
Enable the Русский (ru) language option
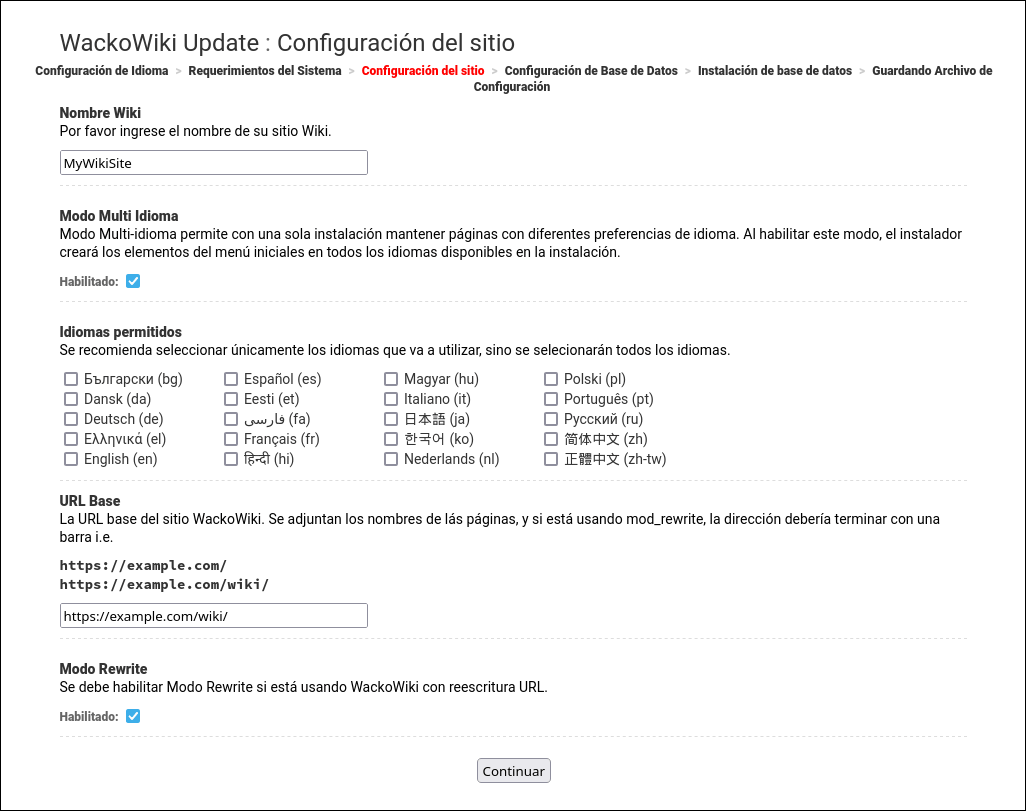[551, 419]
